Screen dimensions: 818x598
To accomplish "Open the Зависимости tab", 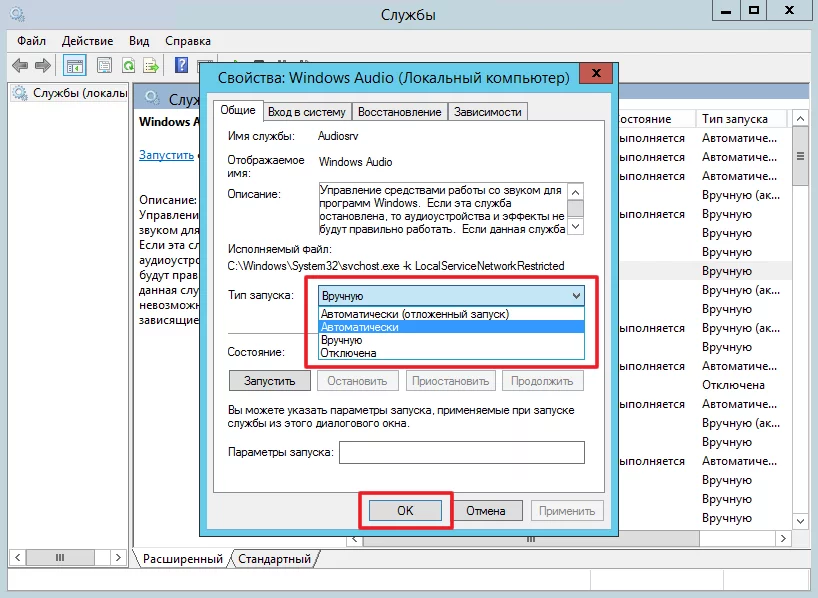I will coord(487,112).
